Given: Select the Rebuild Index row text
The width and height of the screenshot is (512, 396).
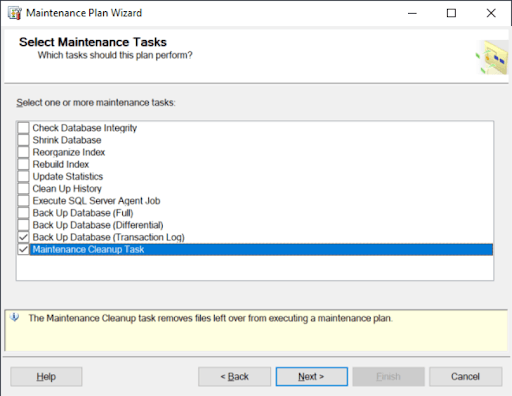Looking at the screenshot, I should coord(61,164).
